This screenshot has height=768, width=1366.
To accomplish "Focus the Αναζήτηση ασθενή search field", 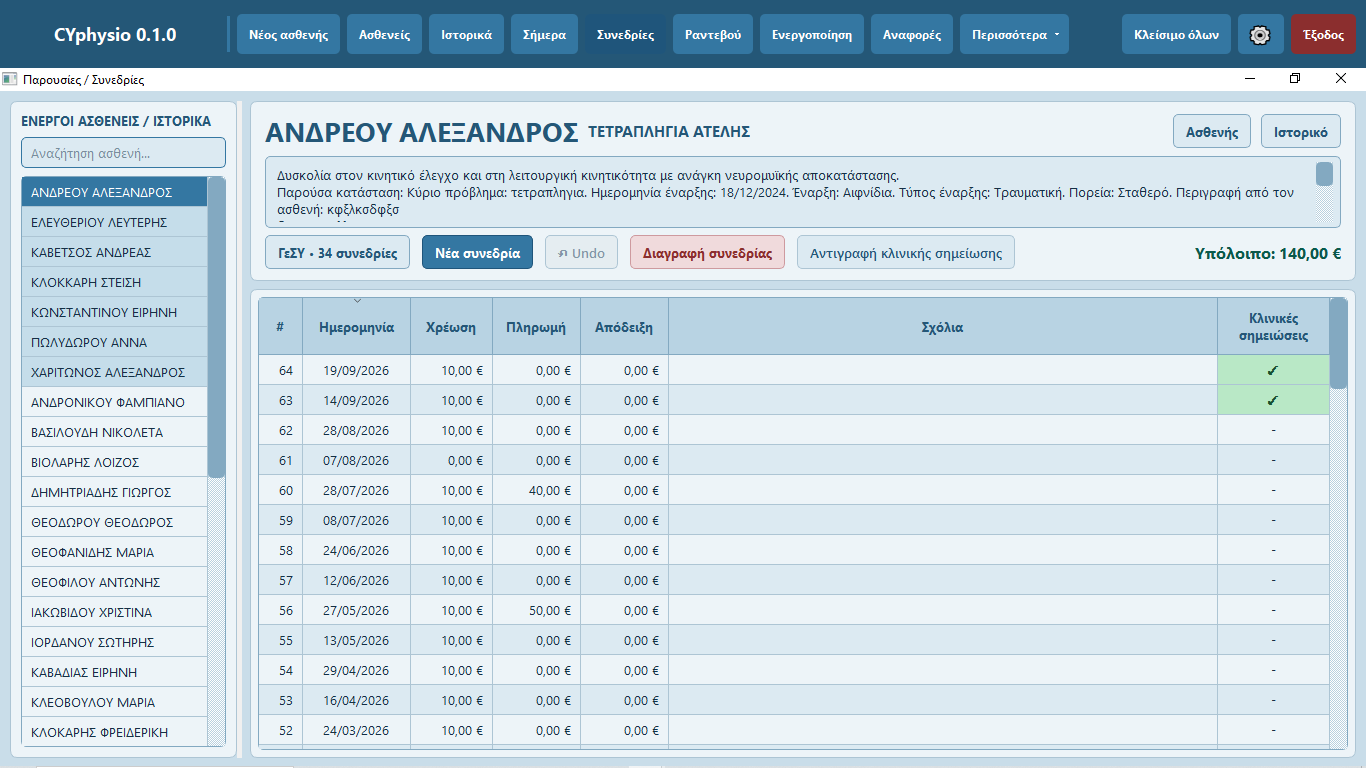I will click(124, 153).
